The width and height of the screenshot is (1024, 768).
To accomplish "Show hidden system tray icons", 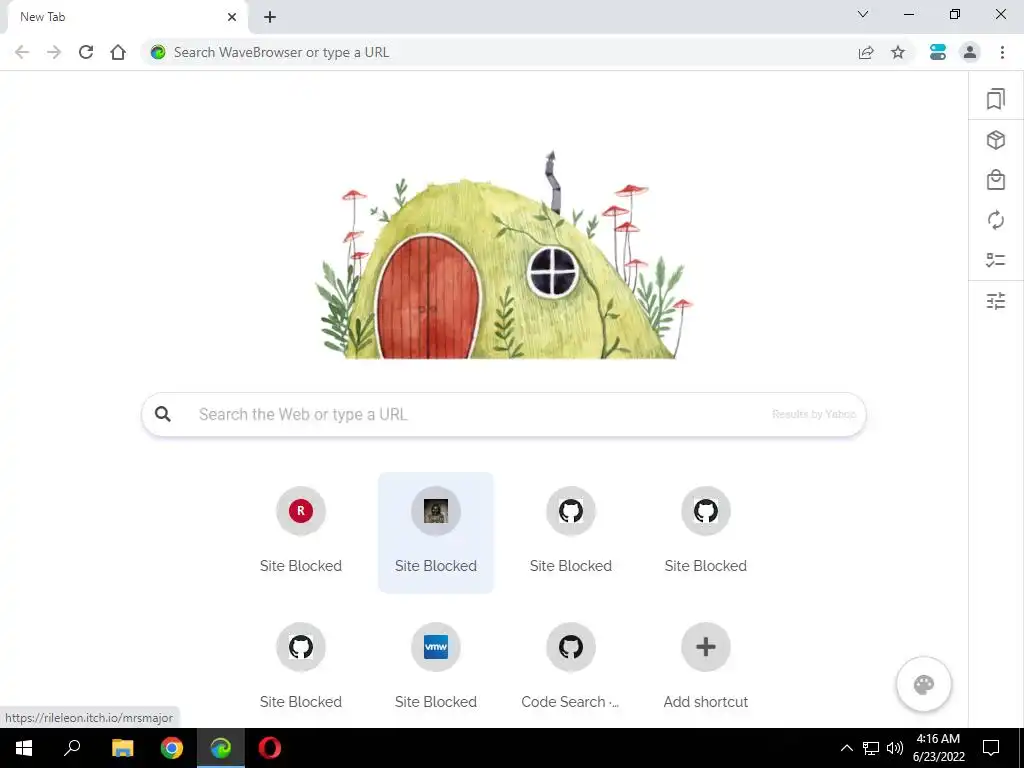I will click(x=846, y=748).
